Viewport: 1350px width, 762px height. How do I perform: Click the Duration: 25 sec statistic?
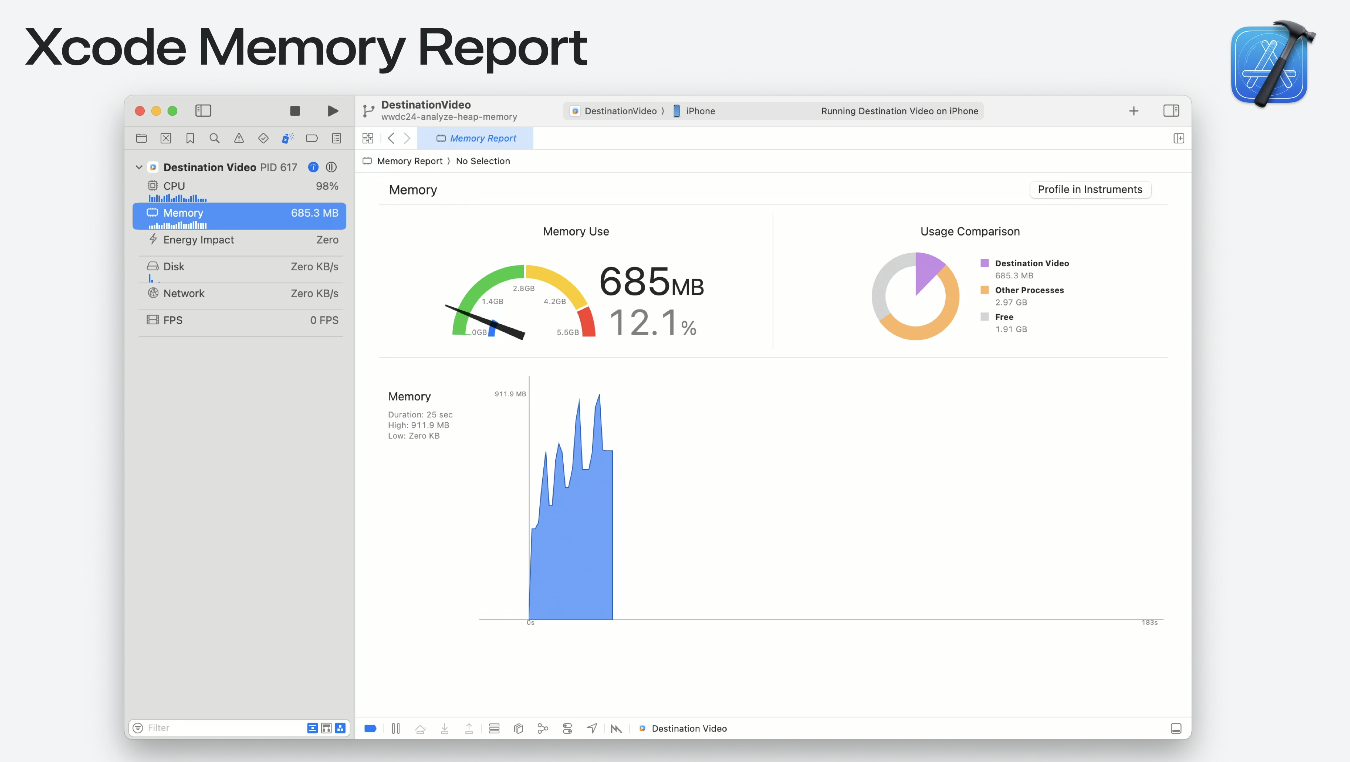420,414
